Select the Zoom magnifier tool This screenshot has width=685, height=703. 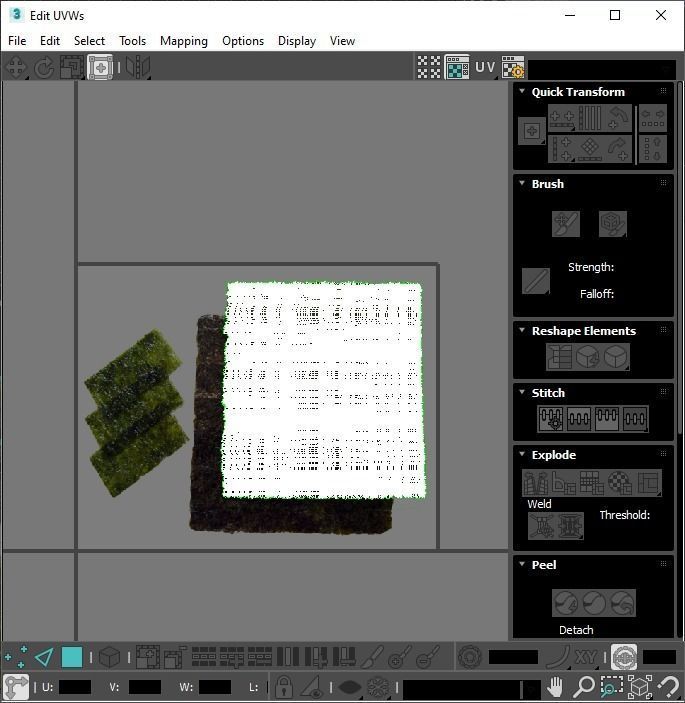tap(584, 687)
